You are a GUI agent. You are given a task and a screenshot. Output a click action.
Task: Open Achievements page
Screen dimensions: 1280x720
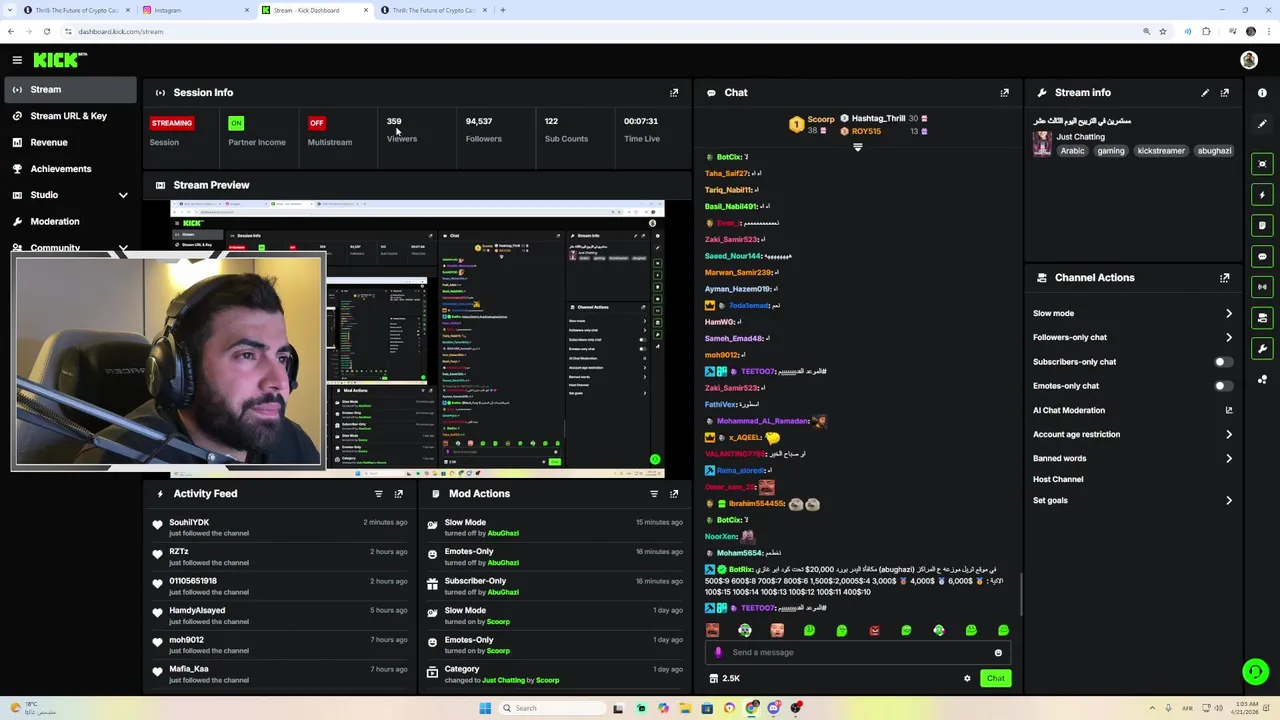[68, 169]
